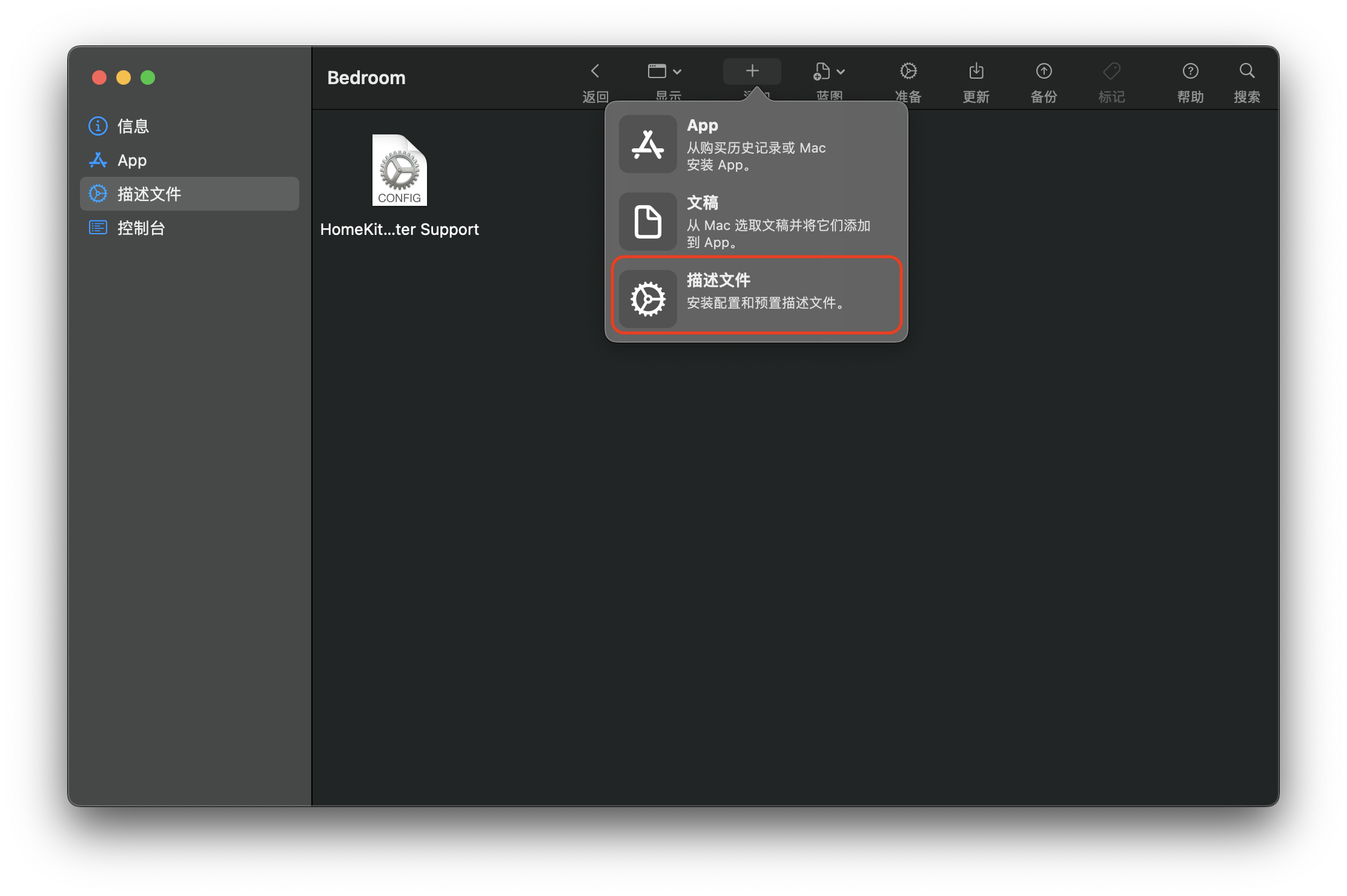Viewport: 1347px width, 896px height.
Task: Click the Tag (标记) icon
Action: [x=1111, y=71]
